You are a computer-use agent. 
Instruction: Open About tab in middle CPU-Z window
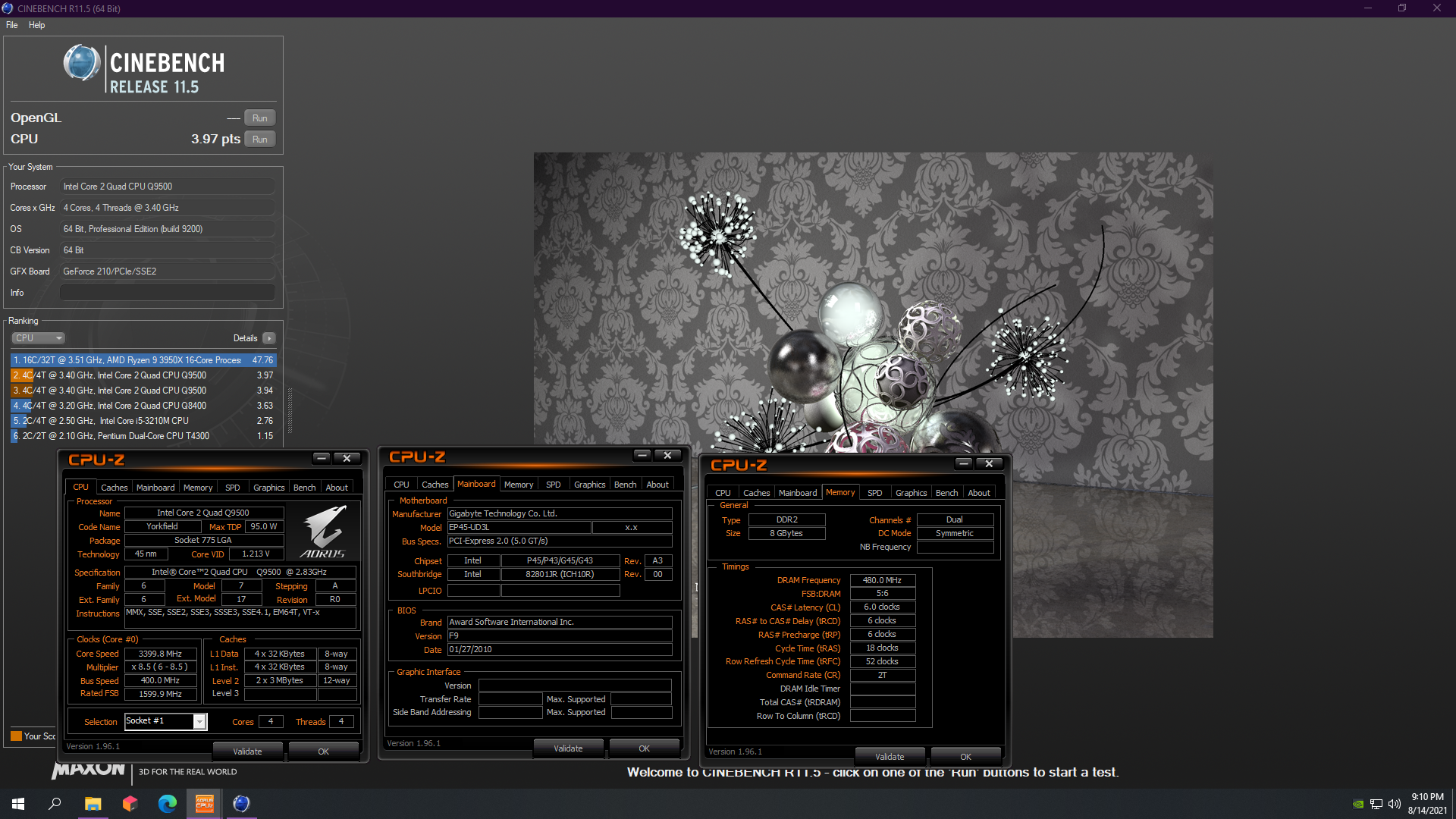657,485
